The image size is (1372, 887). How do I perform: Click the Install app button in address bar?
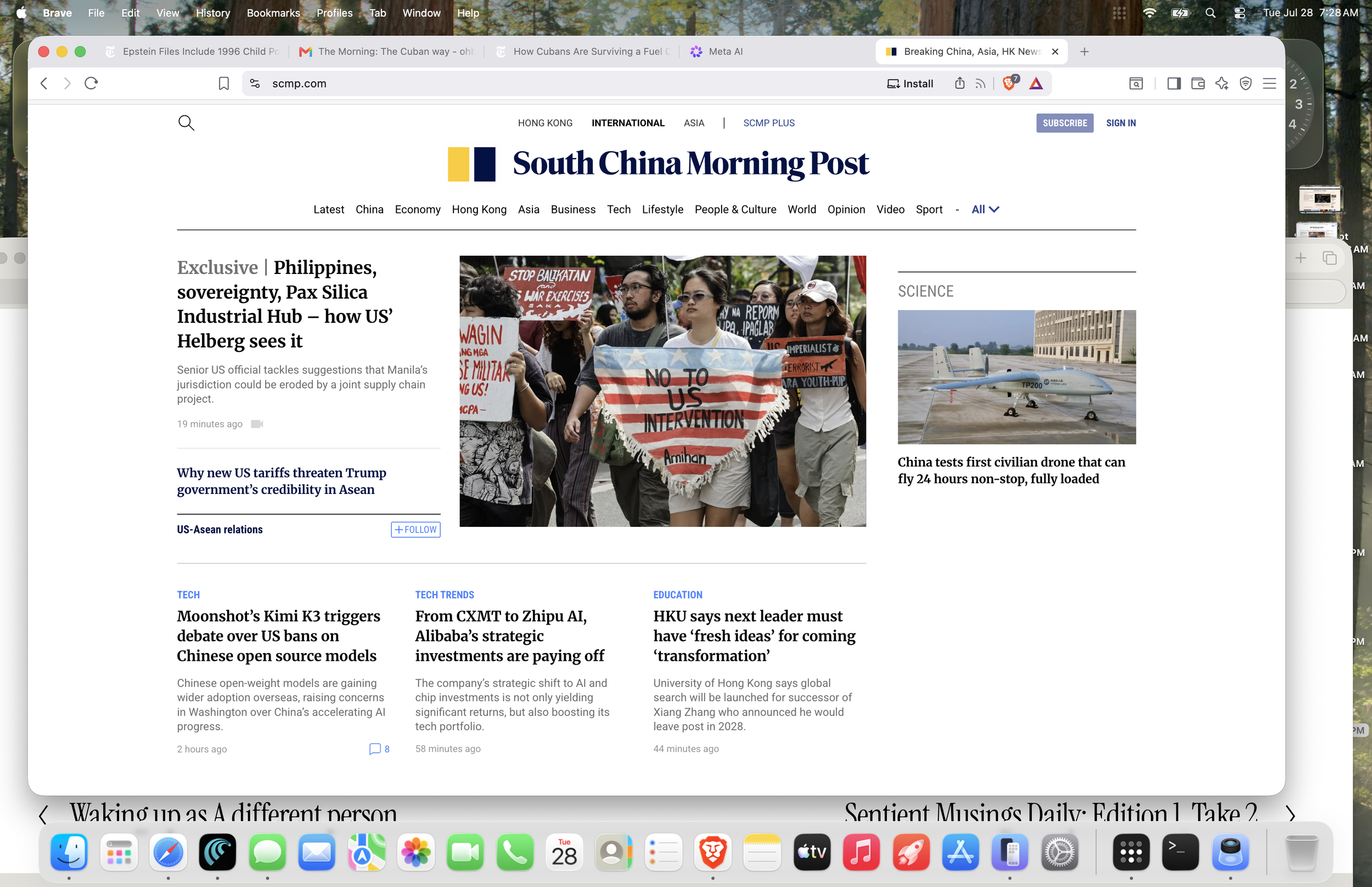pyautogui.click(x=910, y=83)
